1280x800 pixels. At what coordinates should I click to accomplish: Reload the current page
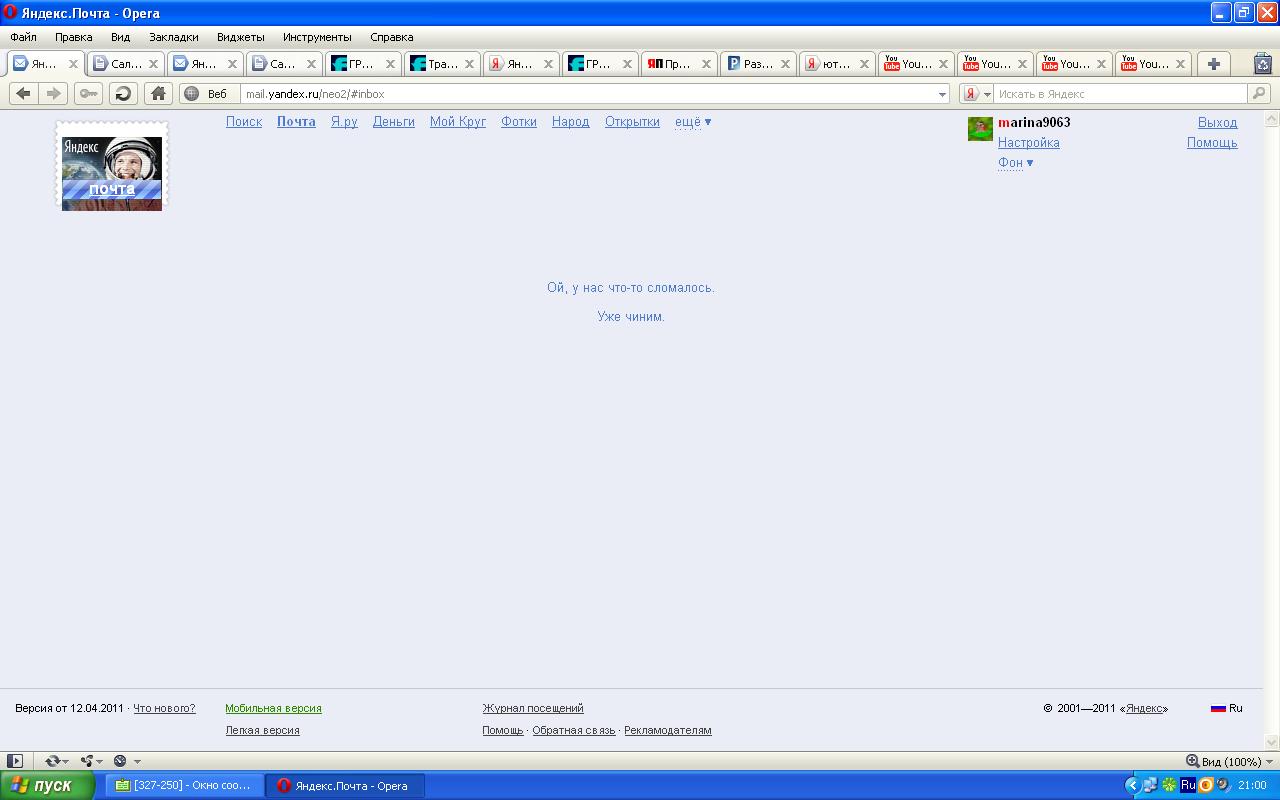click(x=123, y=93)
